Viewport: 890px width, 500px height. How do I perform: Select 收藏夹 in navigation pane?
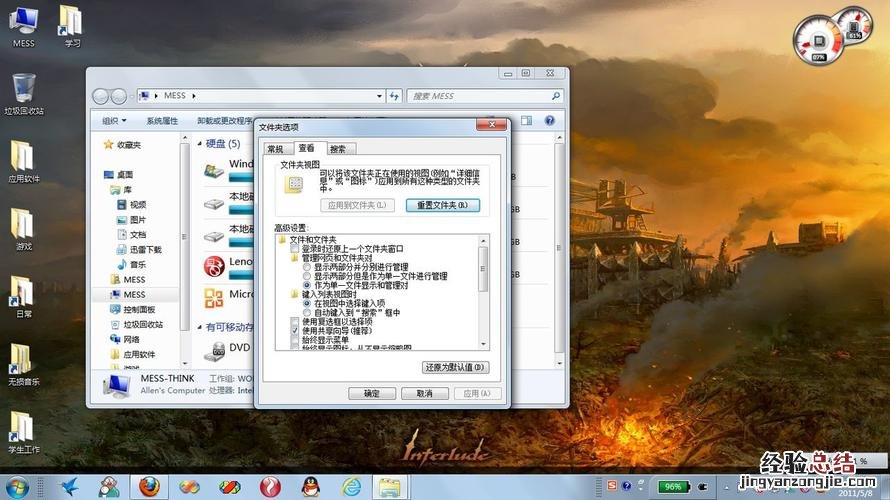123,145
